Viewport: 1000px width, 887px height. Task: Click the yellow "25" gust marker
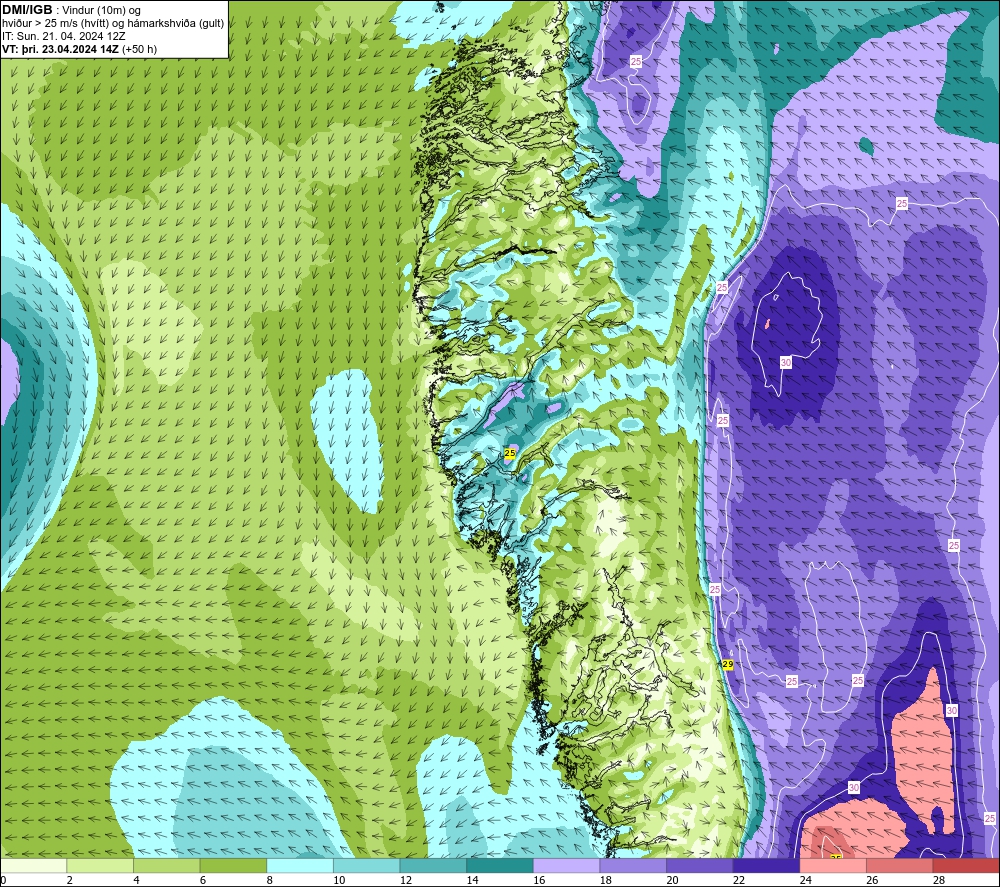510,453
